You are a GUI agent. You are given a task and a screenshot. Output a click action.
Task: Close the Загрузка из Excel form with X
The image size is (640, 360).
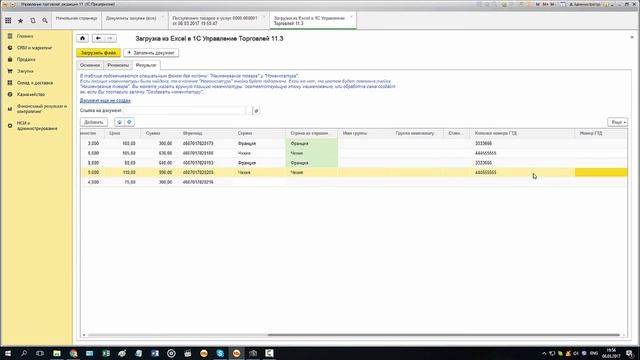tap(632, 38)
